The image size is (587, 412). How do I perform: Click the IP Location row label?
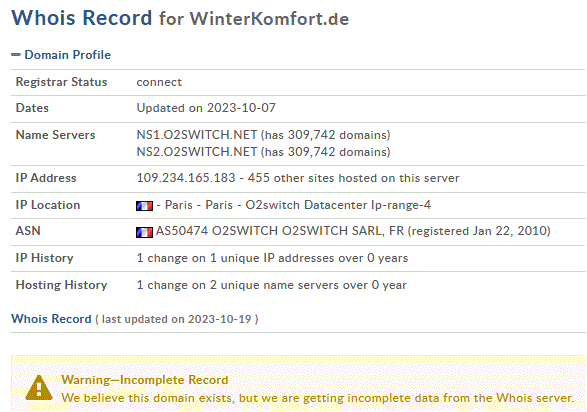tap(48, 205)
